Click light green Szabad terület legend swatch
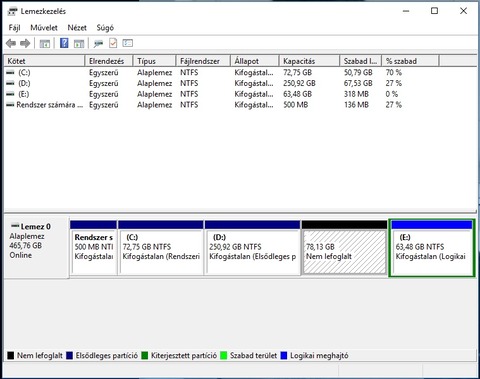480x379 pixels. pos(224,356)
